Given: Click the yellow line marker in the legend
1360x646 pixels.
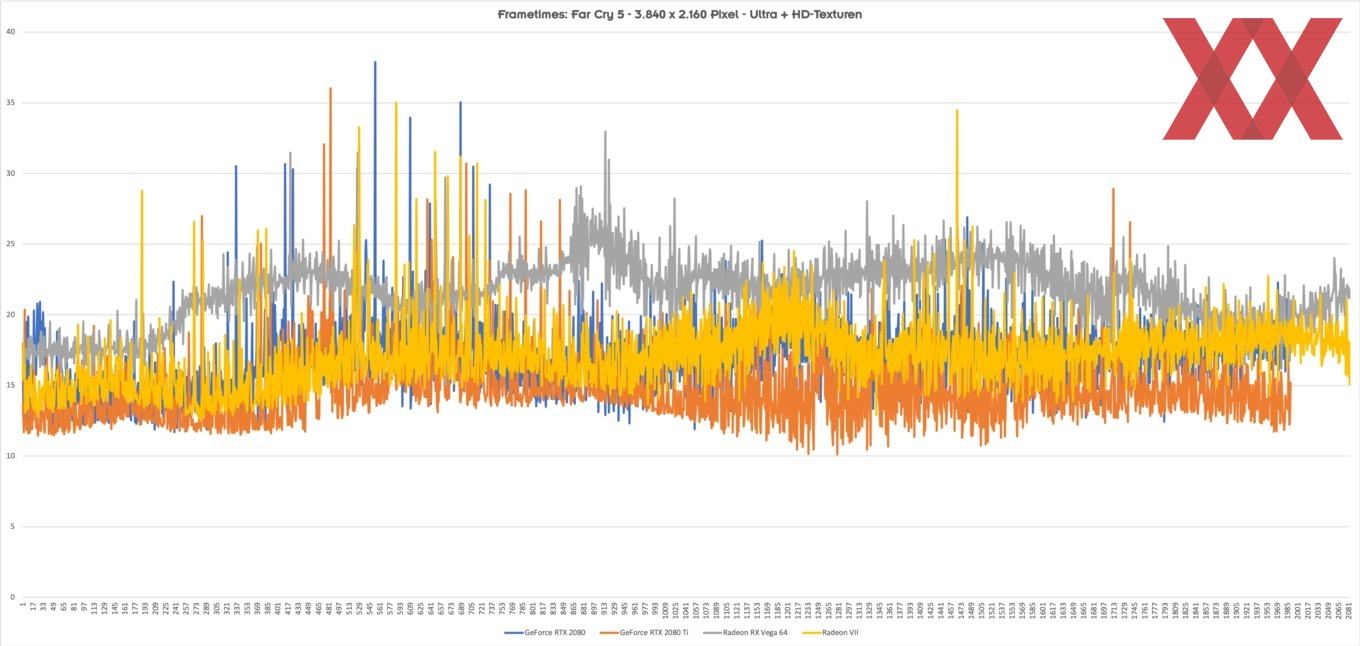Looking at the screenshot, I should pos(811,632).
